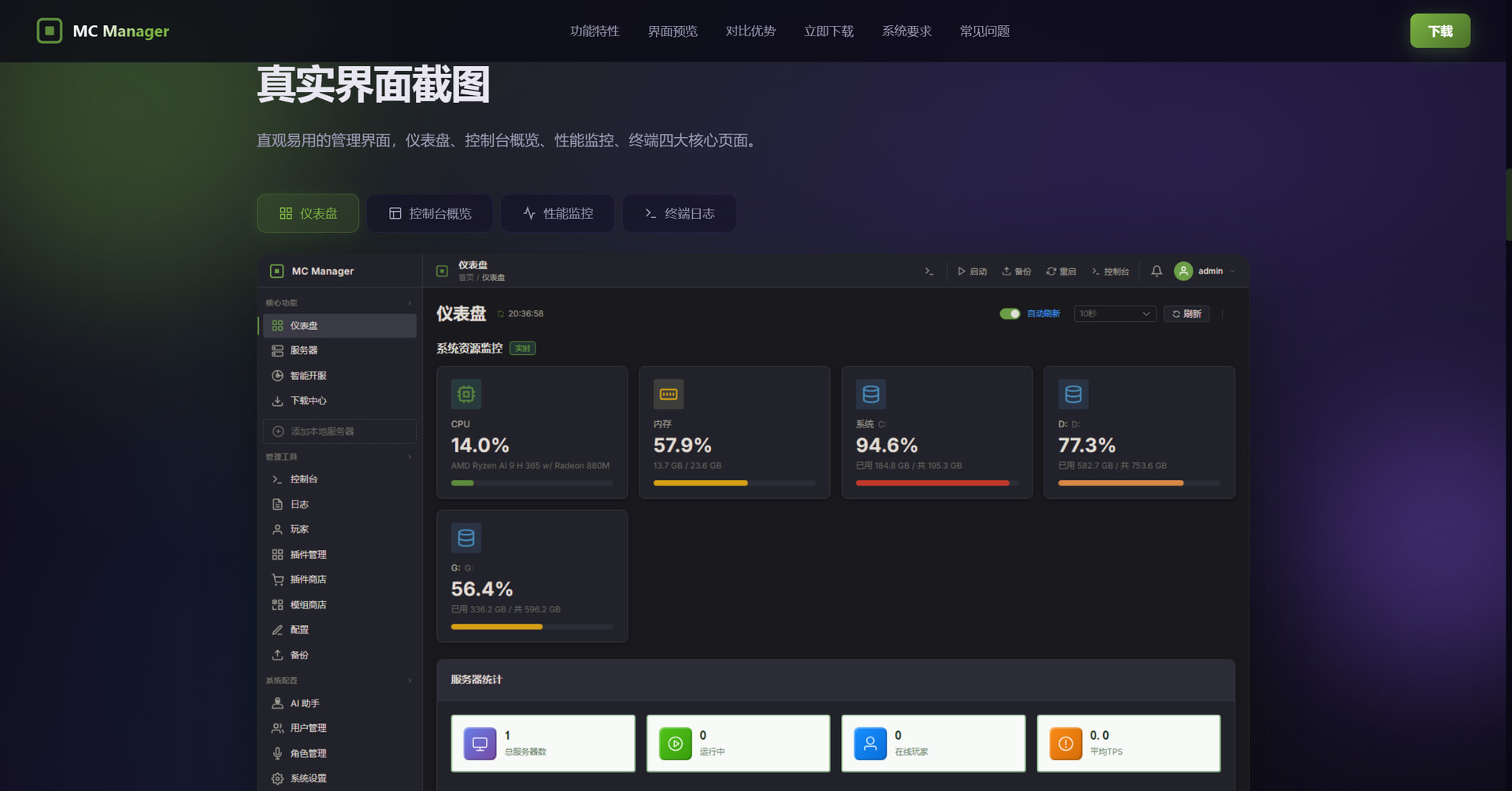Screen dimensions: 1512x791
Task: Click the 系统设置 gear icon in the sidebar
Action: (277, 778)
